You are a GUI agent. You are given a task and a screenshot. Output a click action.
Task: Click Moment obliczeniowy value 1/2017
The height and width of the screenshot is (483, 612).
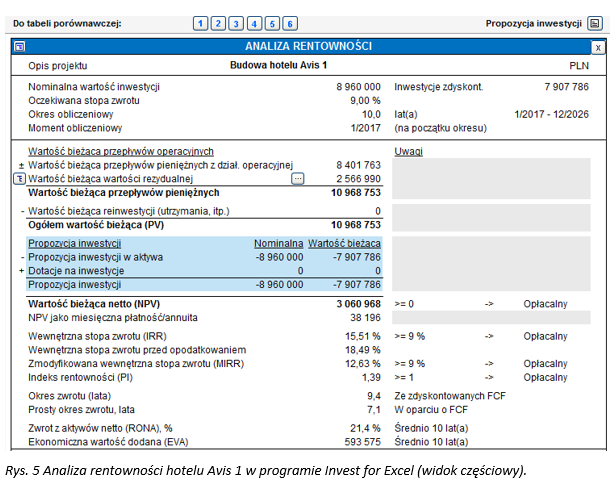click(x=366, y=128)
